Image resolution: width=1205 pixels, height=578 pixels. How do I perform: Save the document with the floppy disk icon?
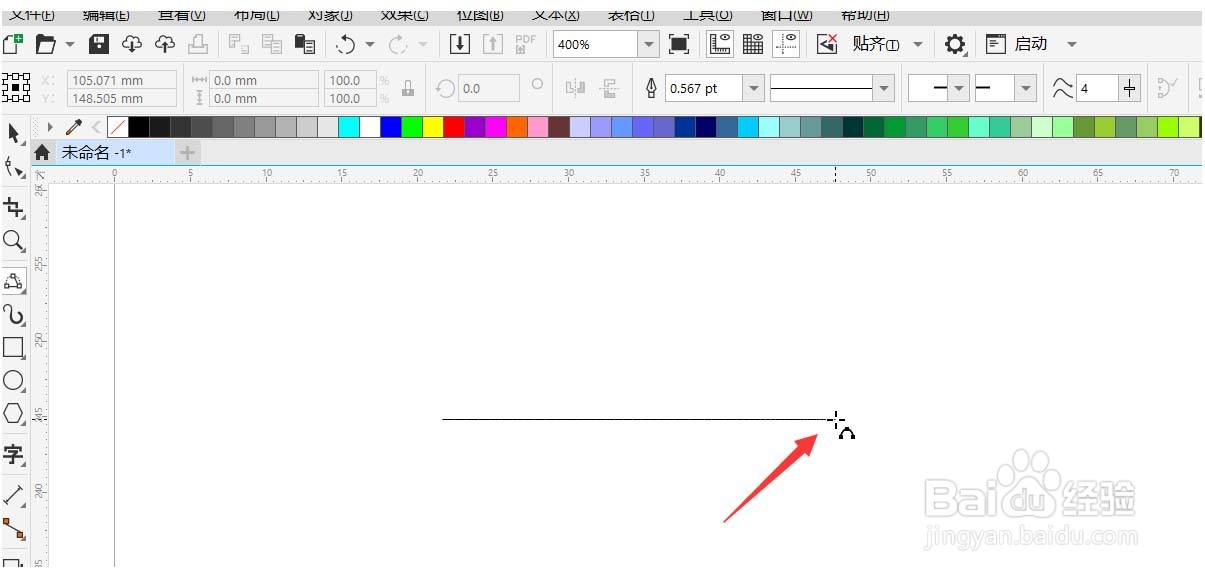[99, 44]
